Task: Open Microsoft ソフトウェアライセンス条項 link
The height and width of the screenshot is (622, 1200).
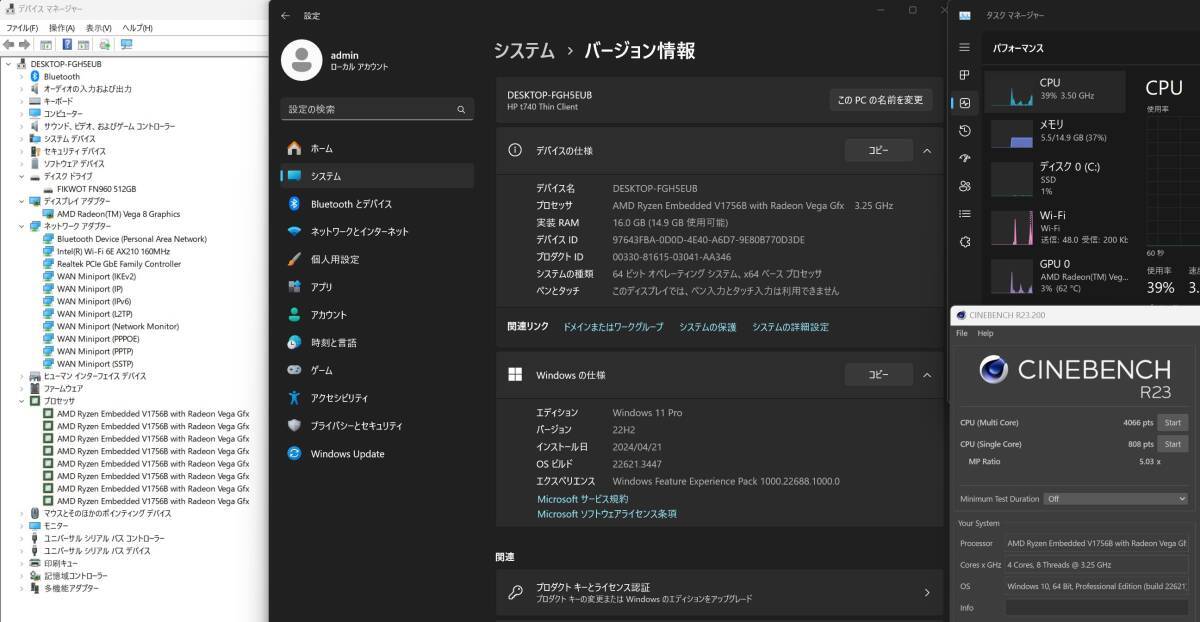Action: point(606,514)
